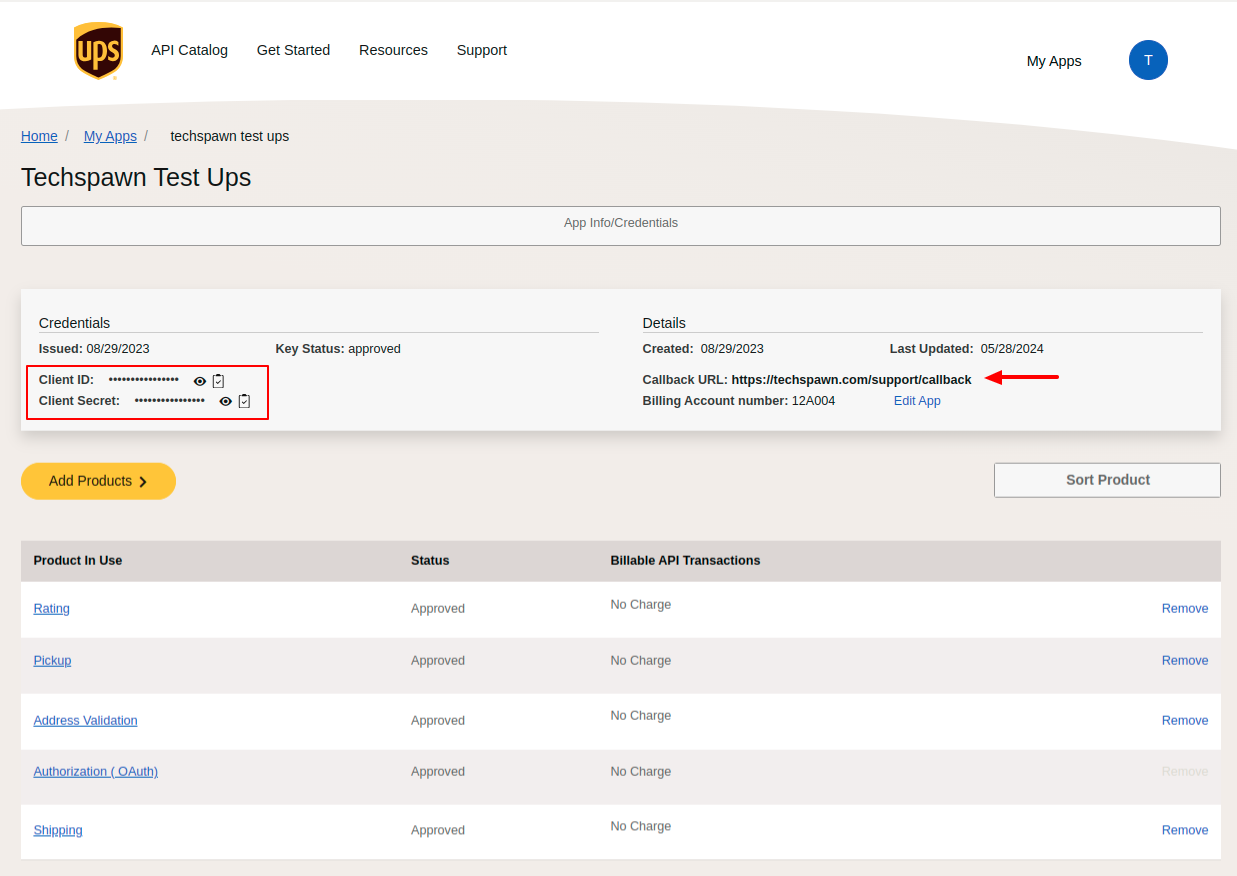
Task: Click the UPS shield logo
Action: pyautogui.click(x=98, y=51)
